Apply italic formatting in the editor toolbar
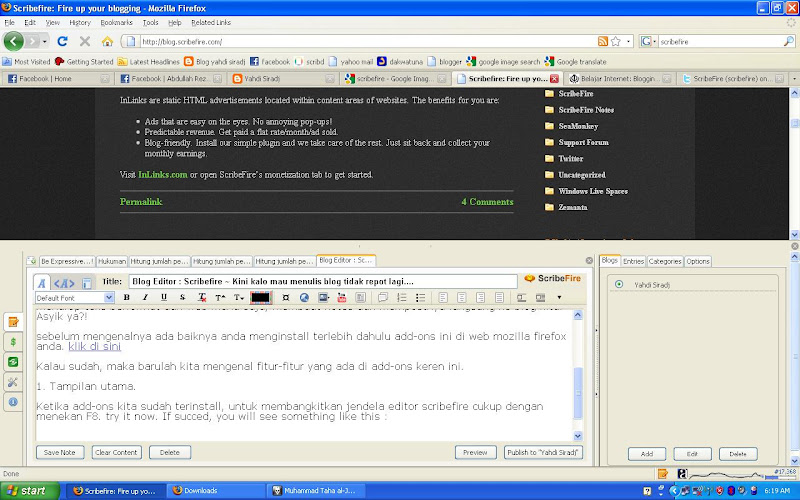The image size is (800, 500). point(145,297)
